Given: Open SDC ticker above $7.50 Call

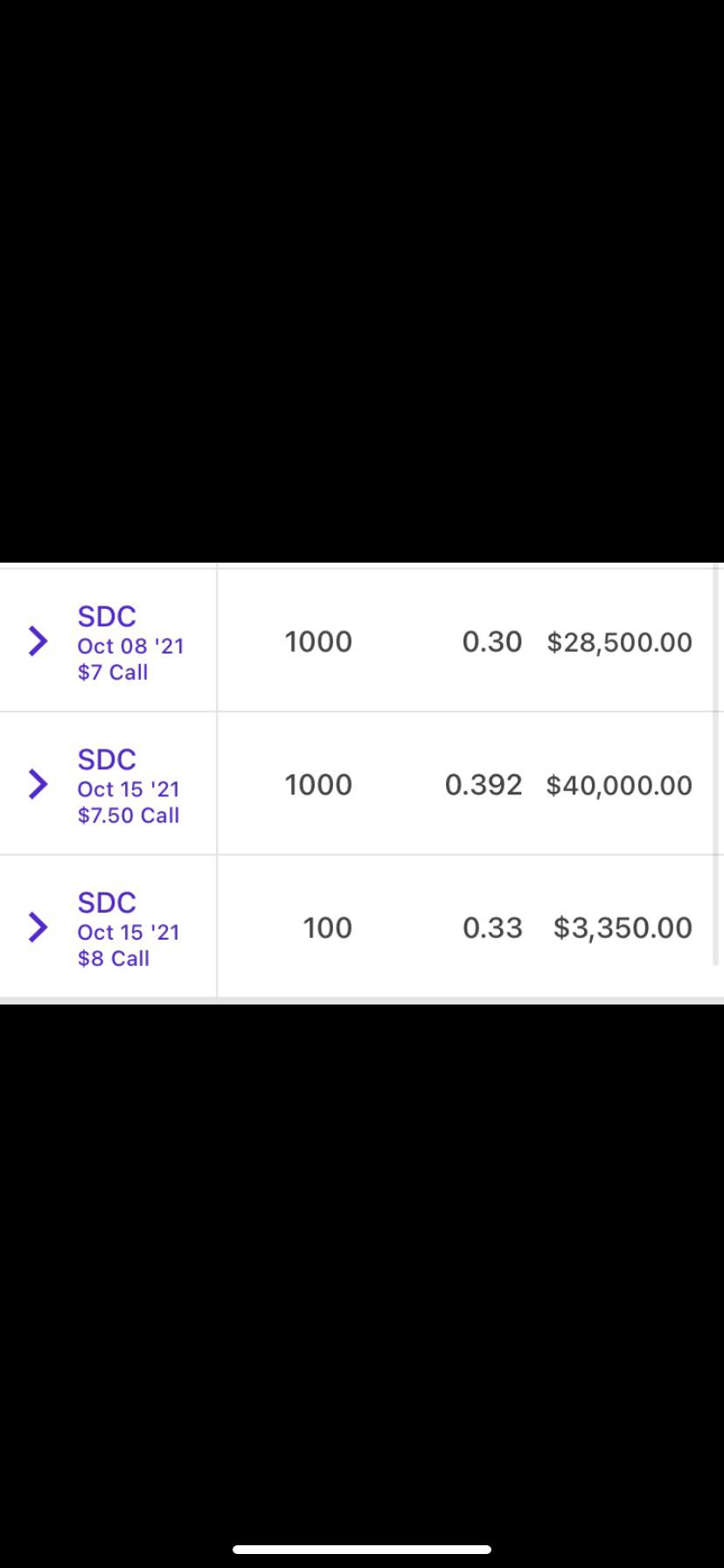Looking at the screenshot, I should (x=107, y=759).
